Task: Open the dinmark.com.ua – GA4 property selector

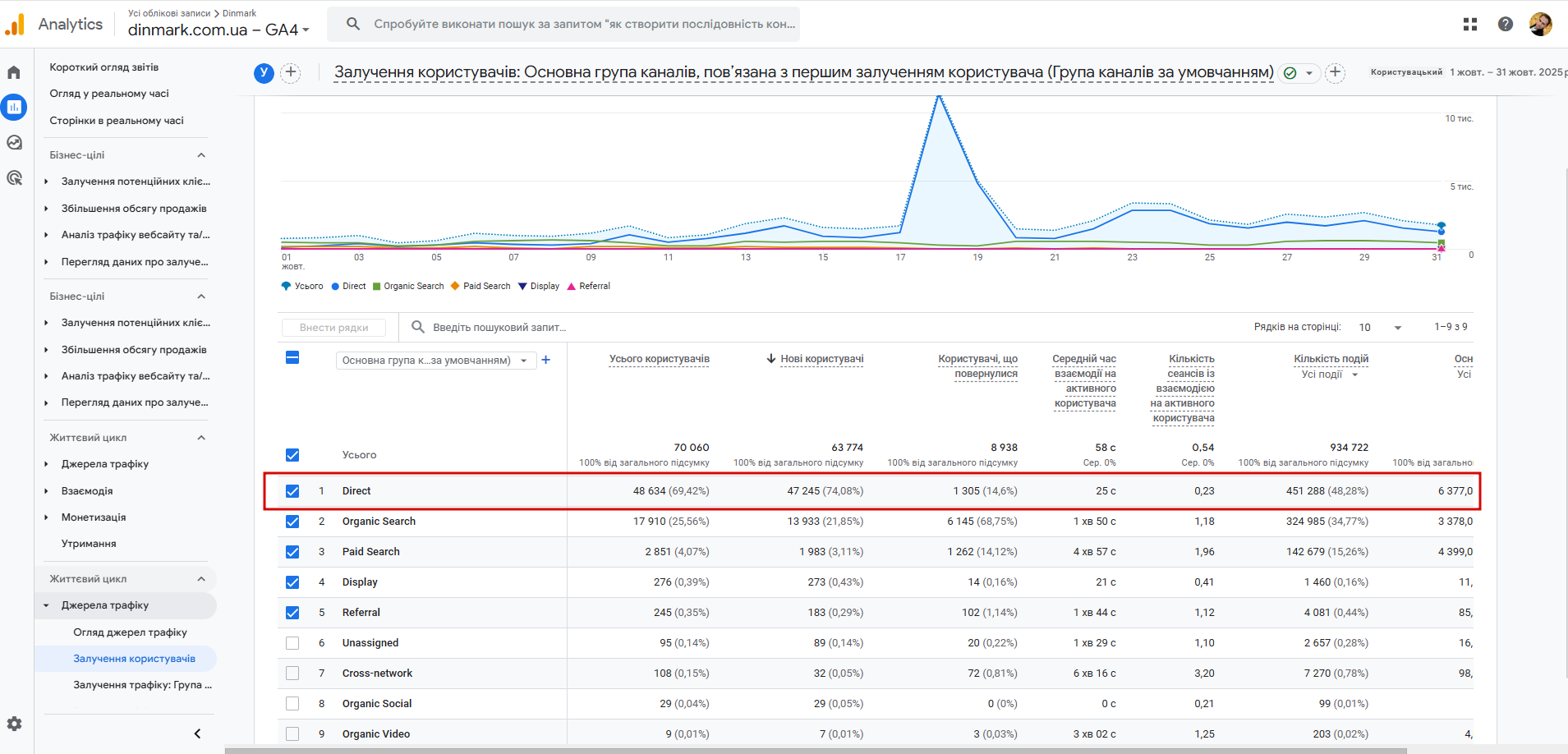Action: pyautogui.click(x=218, y=30)
